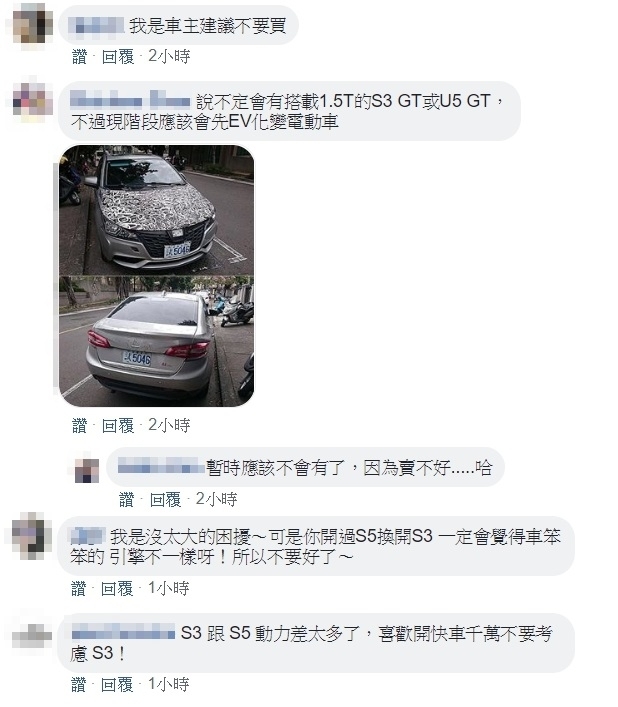Open the nested reply's avatar
This screenshot has width=618, height=707.
point(87,469)
